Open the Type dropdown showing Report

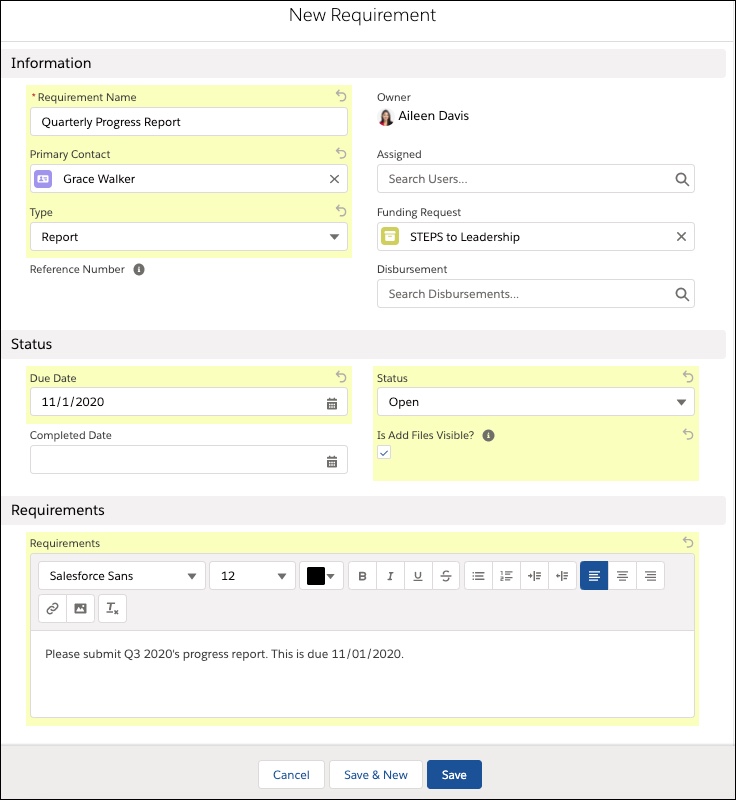coord(189,237)
